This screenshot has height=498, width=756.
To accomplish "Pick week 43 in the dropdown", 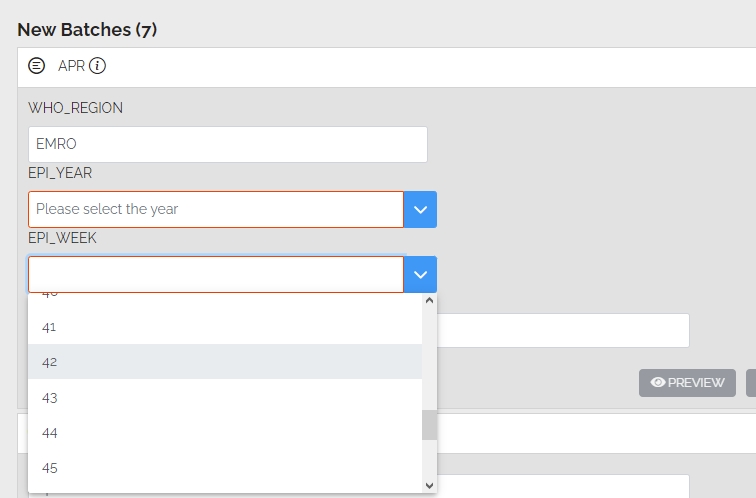I will 225,397.
